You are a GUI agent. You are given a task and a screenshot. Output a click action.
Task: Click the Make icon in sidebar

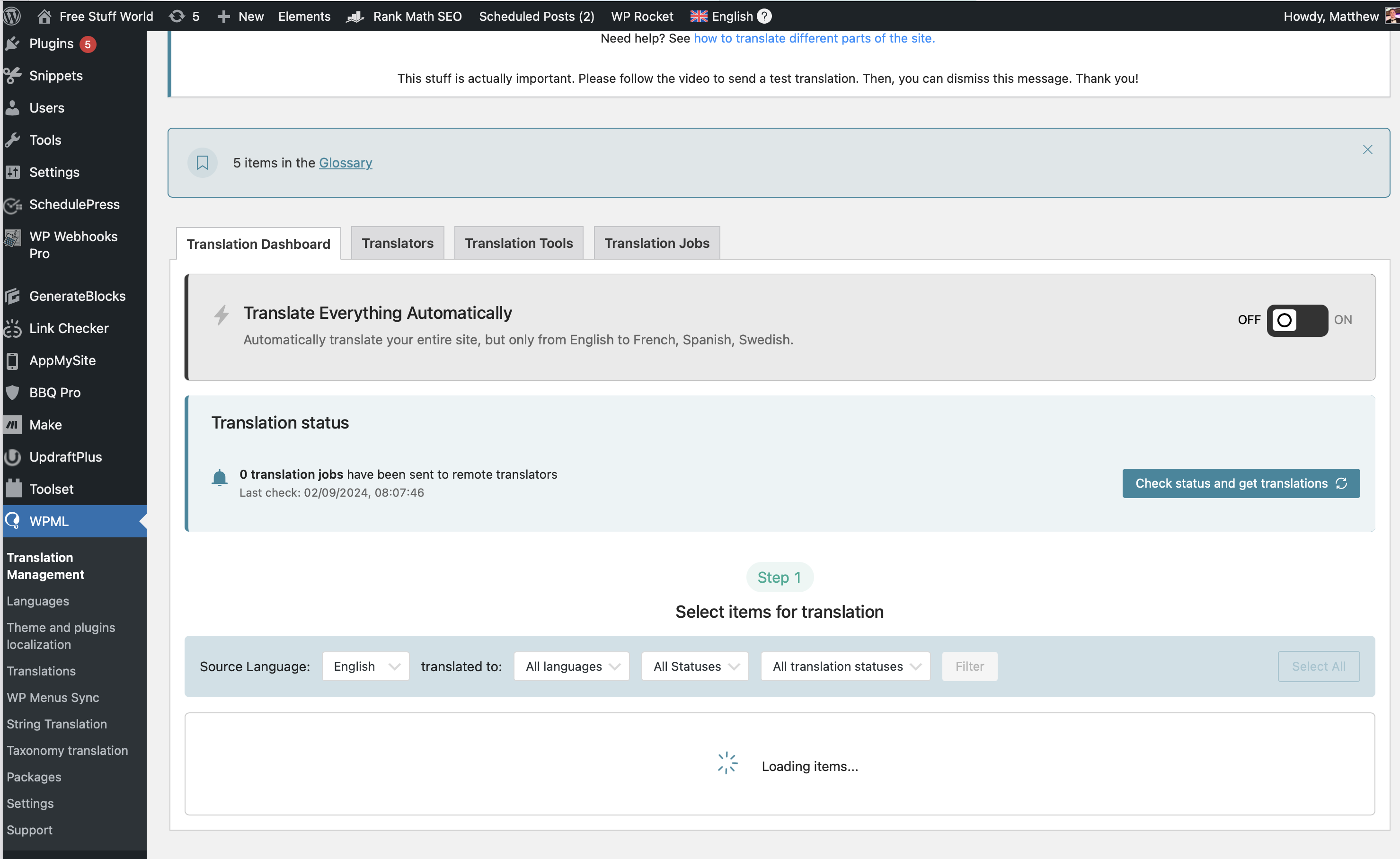(12, 425)
